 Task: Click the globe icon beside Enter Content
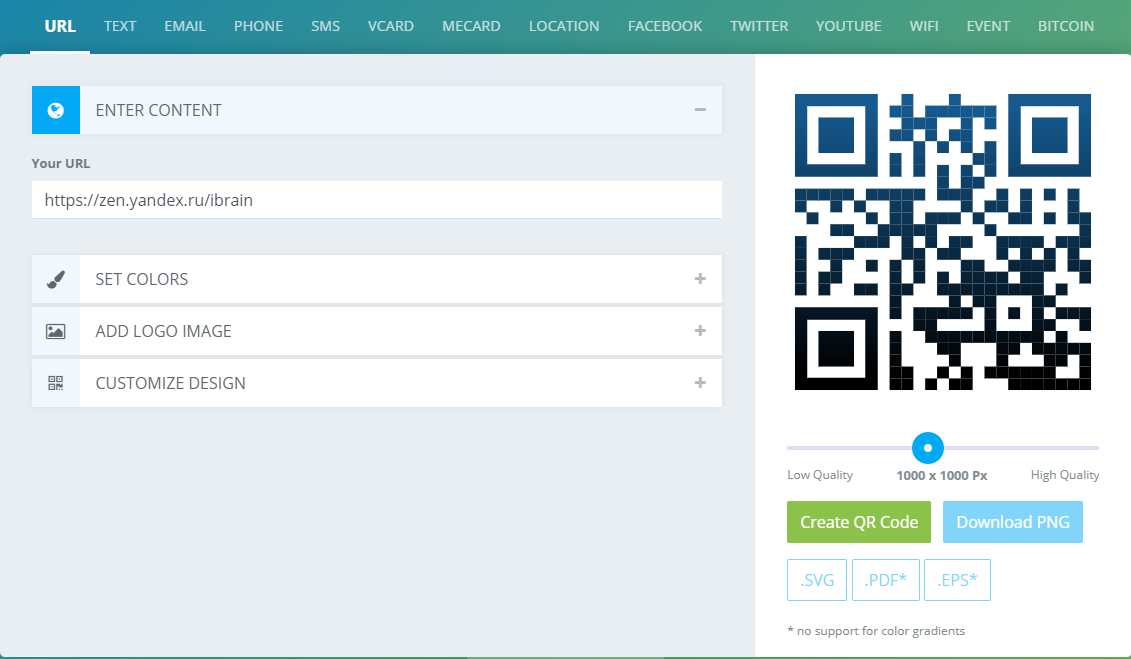(x=56, y=110)
